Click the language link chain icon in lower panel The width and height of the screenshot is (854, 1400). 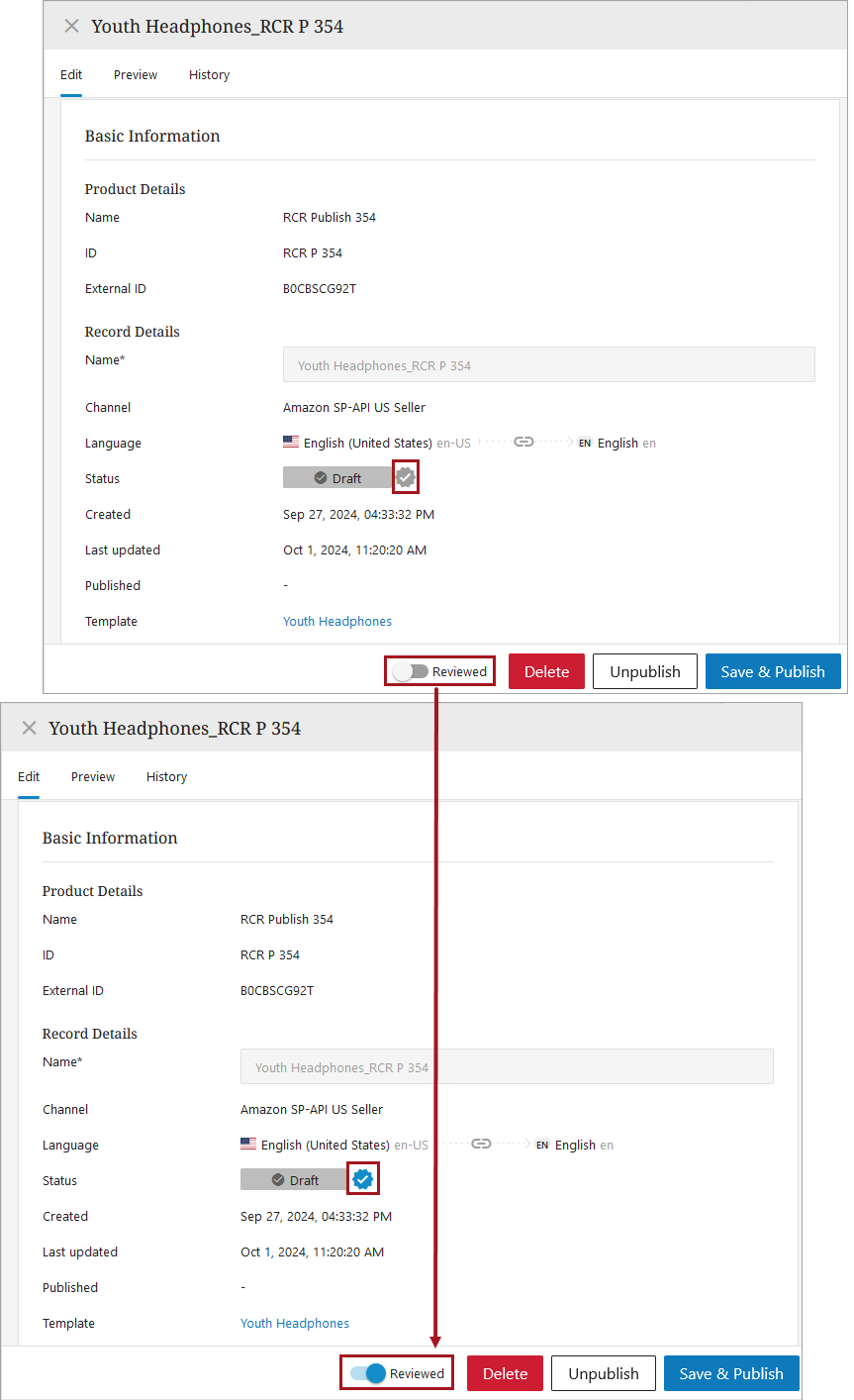481,1145
